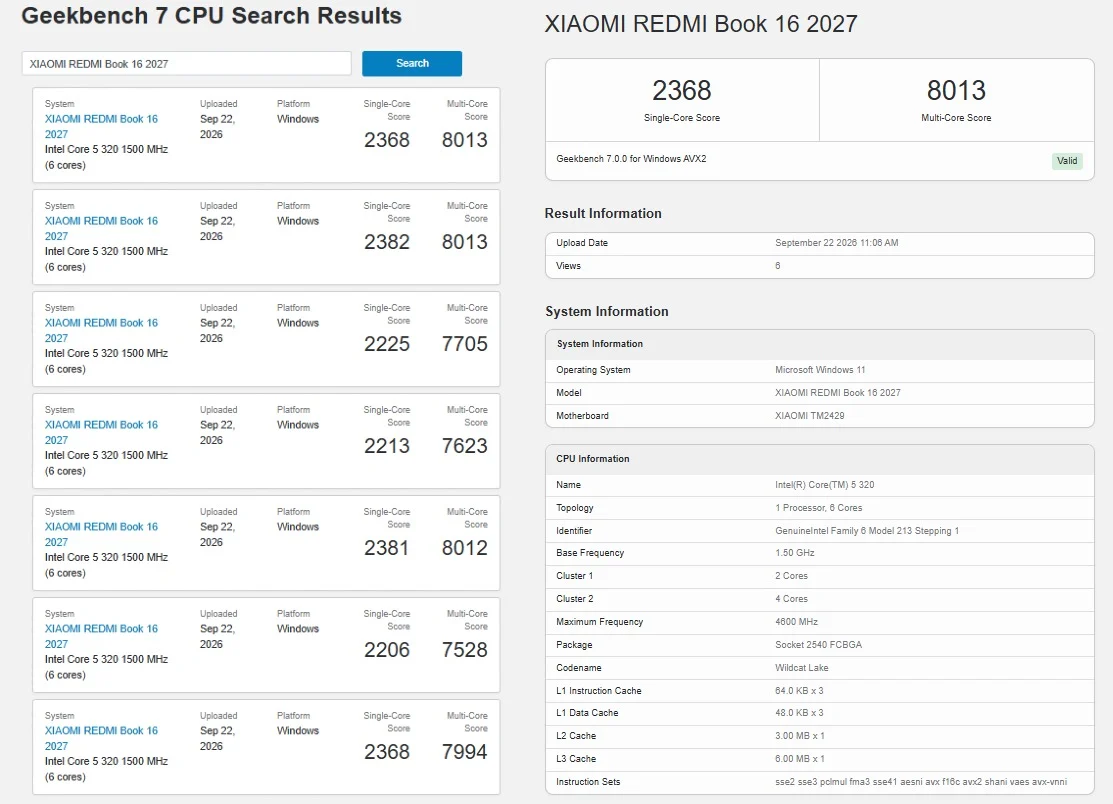The image size is (1113, 804).
Task: Select the Motherboard value 'XIAOMI TM2429'
Action: (809, 416)
